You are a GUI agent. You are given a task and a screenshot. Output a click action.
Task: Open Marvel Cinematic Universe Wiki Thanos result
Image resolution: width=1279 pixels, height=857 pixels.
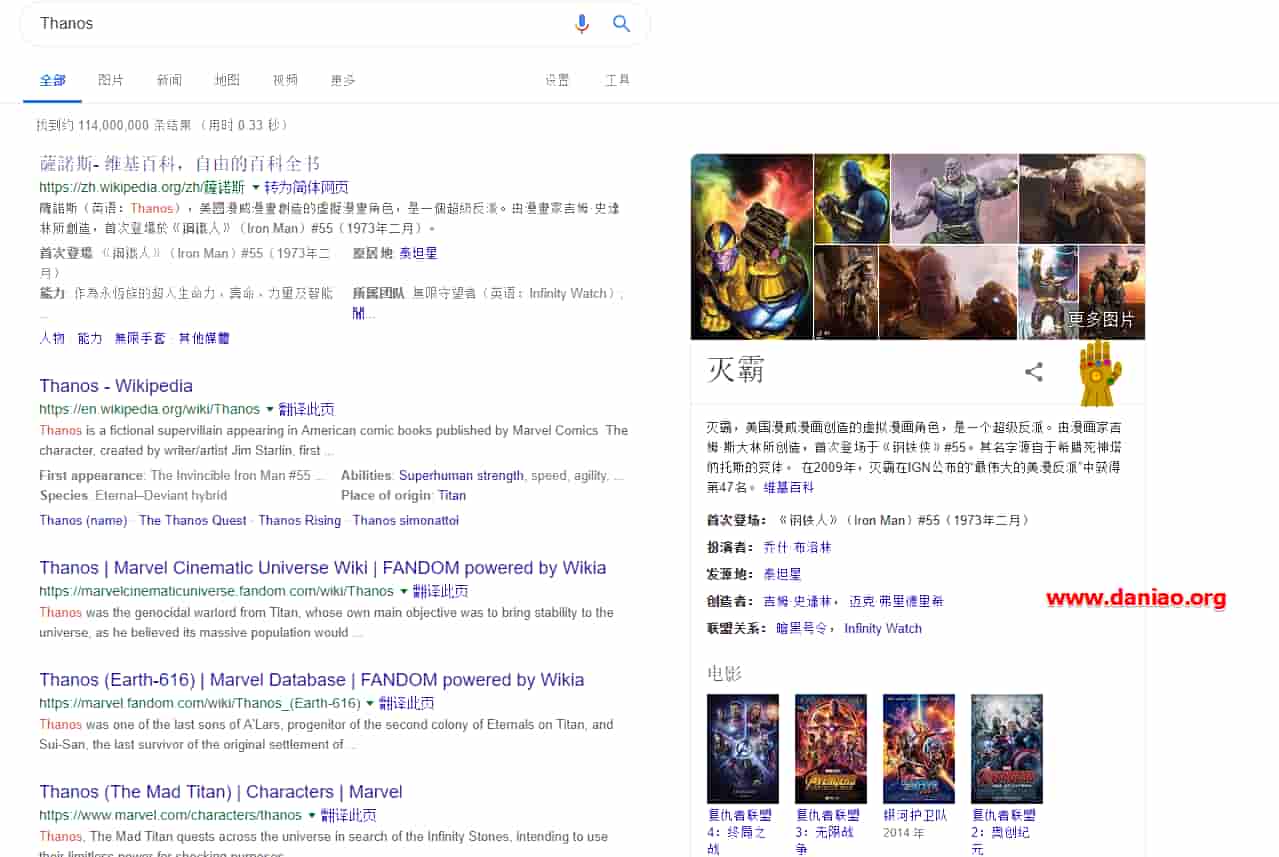[323, 568]
